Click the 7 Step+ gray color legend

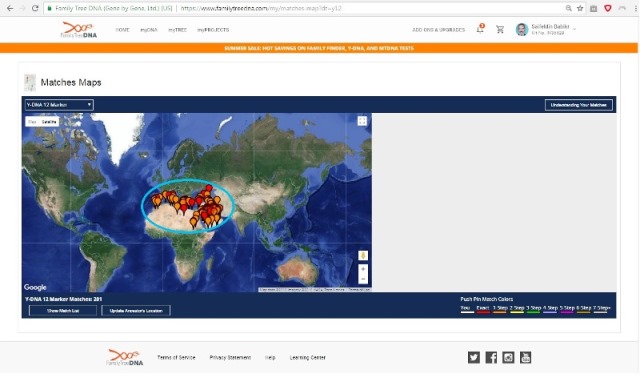(x=602, y=309)
